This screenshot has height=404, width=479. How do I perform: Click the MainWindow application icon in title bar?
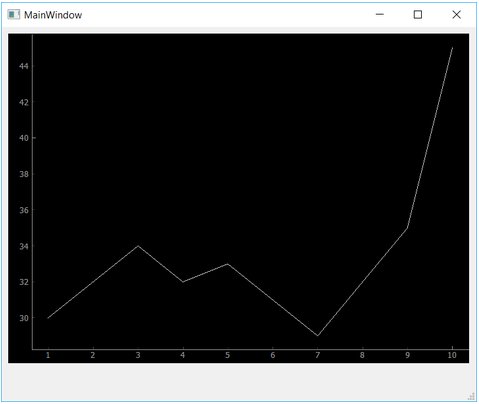click(x=14, y=15)
